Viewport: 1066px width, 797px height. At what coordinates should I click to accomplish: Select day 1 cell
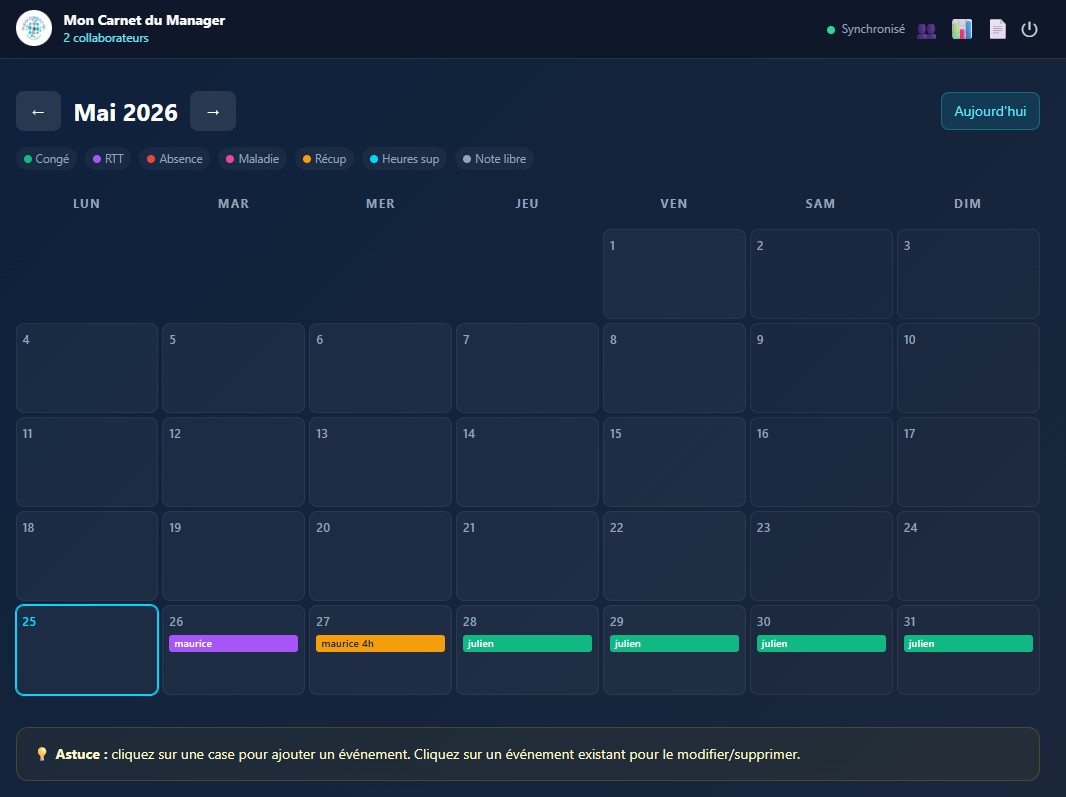(674, 274)
